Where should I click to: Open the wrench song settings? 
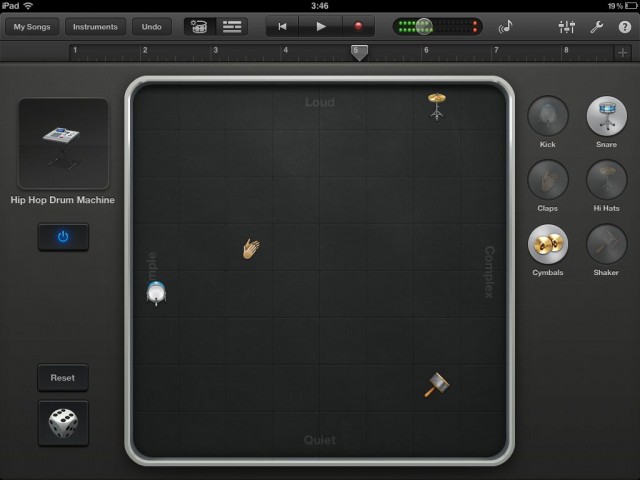tap(597, 26)
